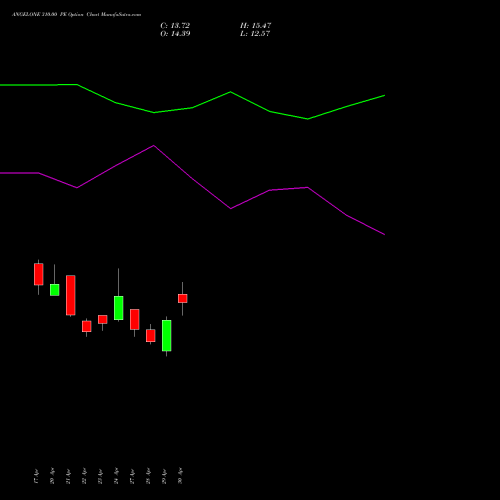
Task: Select the small red candlestick for 23 Apr
Action: (103, 319)
